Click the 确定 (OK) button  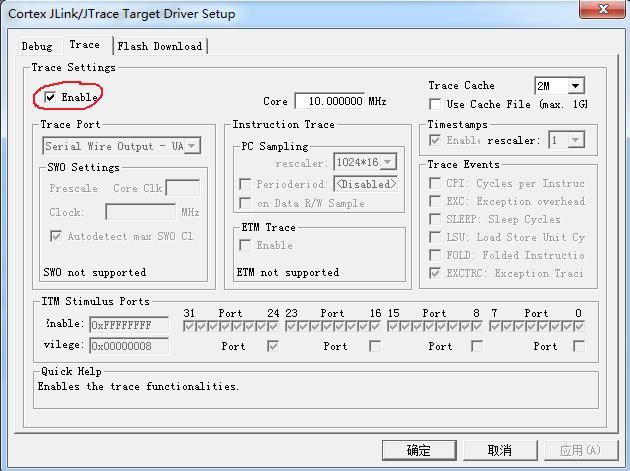click(x=419, y=451)
